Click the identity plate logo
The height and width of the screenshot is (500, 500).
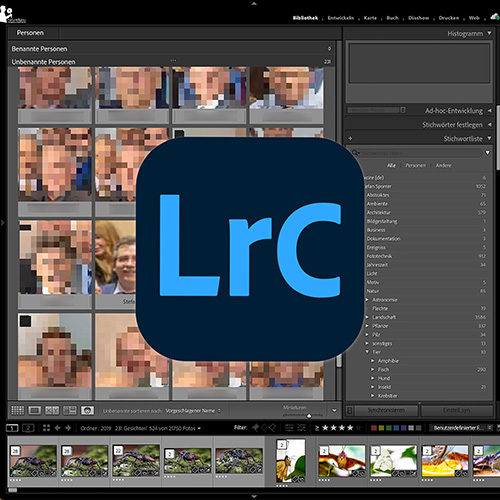pyautogui.click(x=13, y=15)
